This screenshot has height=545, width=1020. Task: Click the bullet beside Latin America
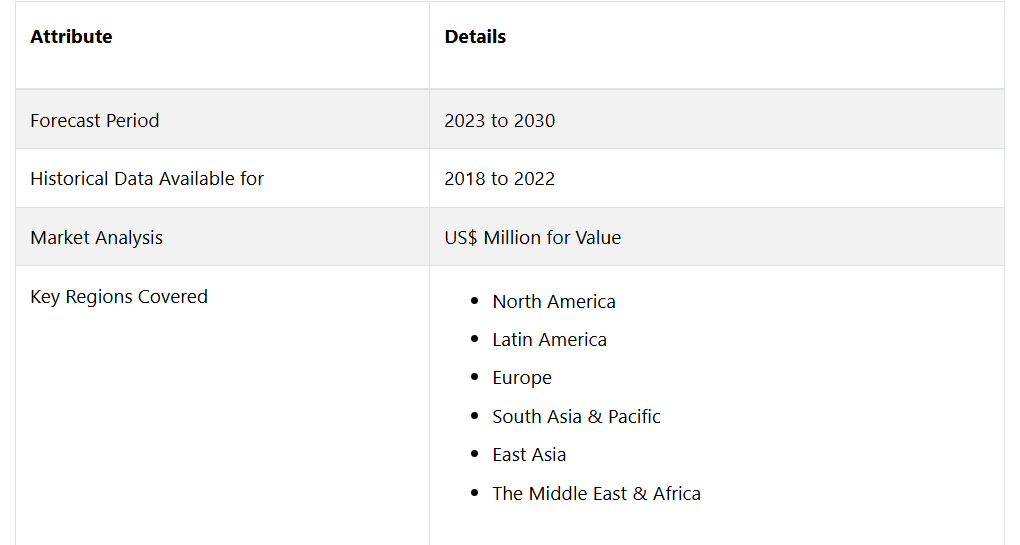(474, 339)
